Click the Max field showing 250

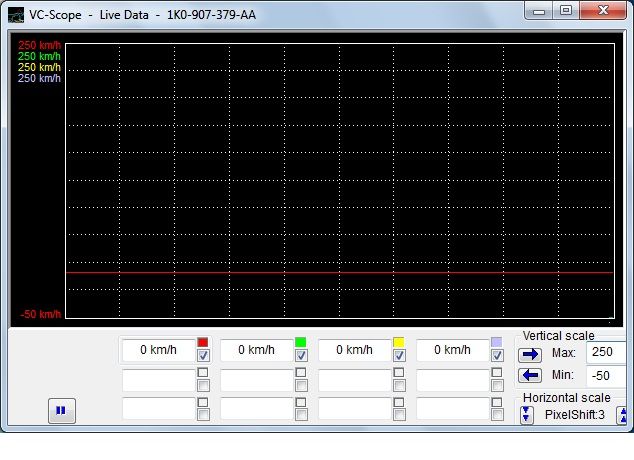(x=607, y=352)
